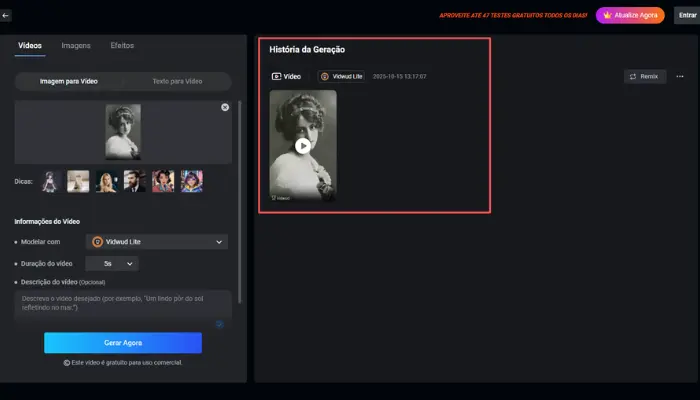Click the Gerar Agora button
This screenshot has height=400, width=700.
click(123, 343)
